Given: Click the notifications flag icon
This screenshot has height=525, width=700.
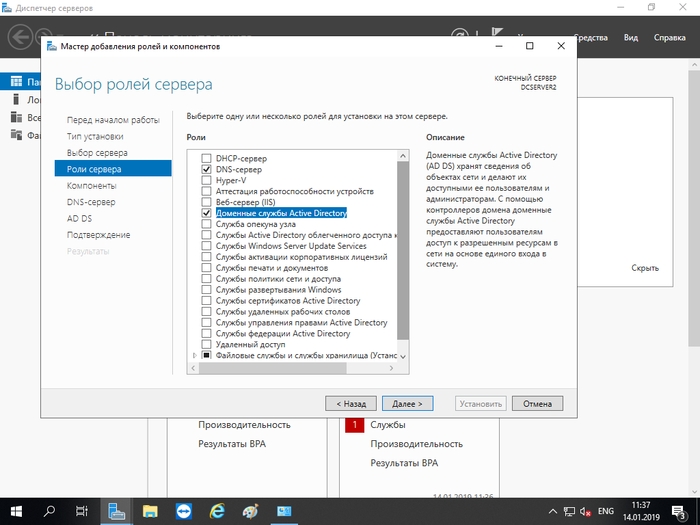Looking at the screenshot, I should [496, 33].
